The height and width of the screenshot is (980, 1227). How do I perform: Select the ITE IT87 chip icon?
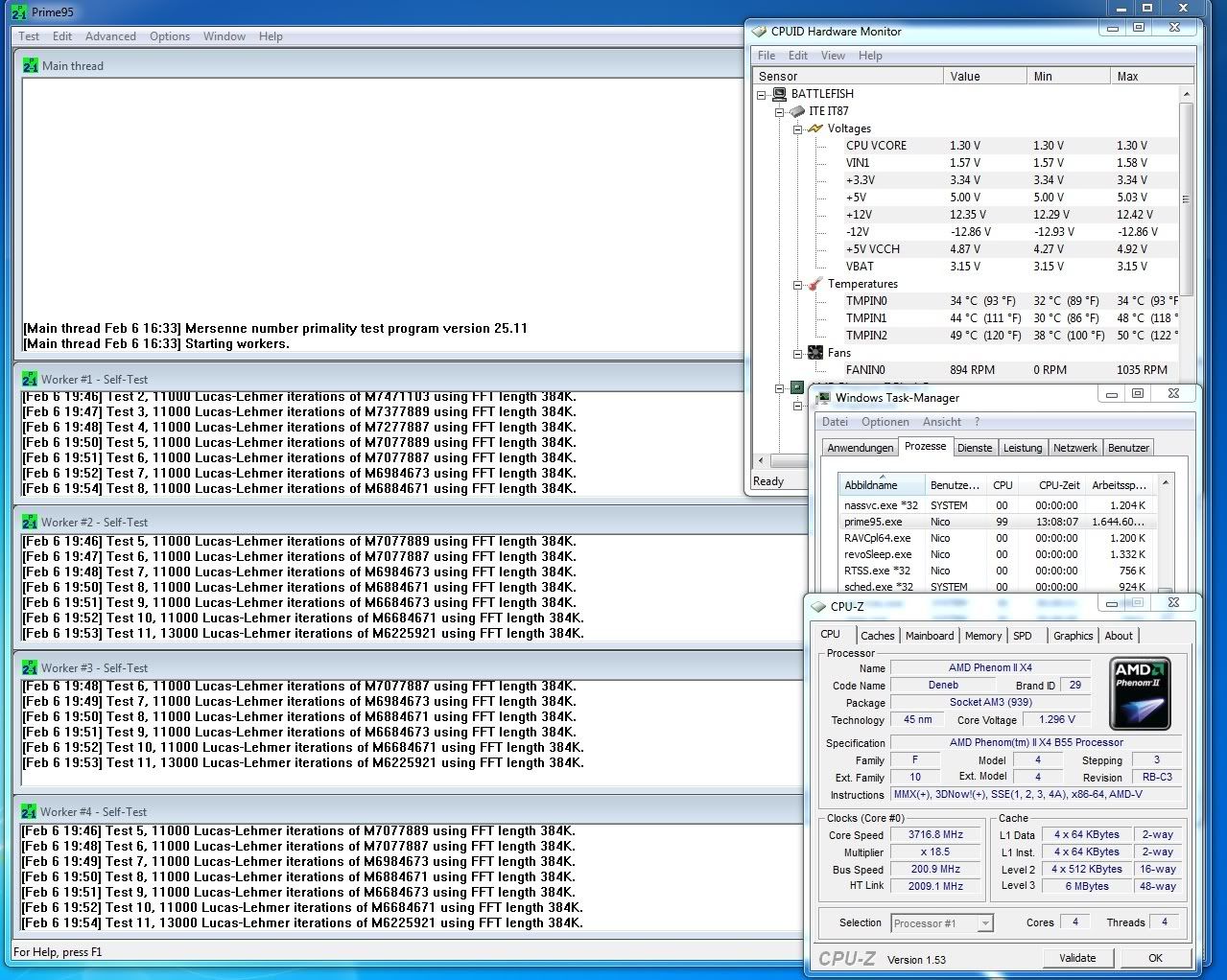(x=797, y=111)
